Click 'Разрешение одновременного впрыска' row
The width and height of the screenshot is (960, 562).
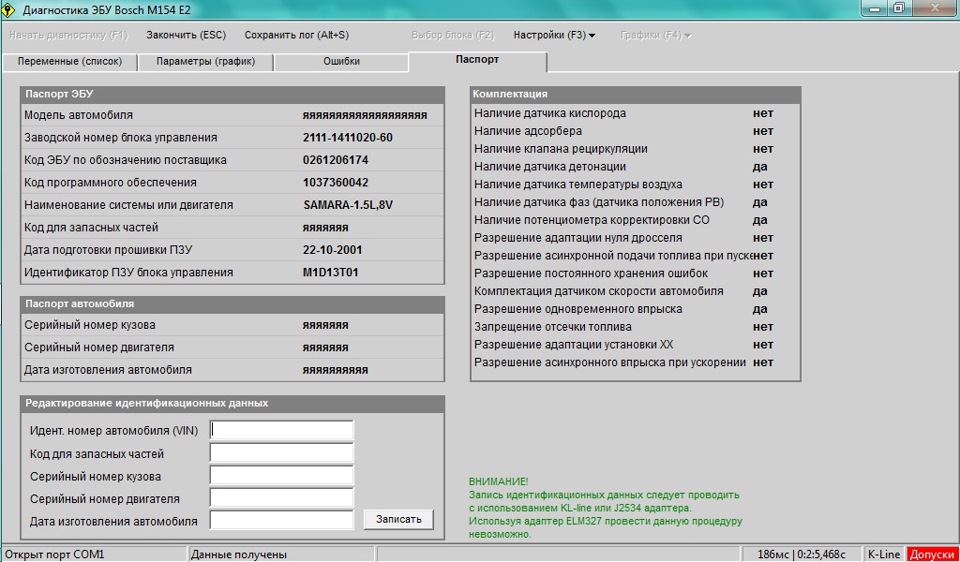(x=636, y=309)
